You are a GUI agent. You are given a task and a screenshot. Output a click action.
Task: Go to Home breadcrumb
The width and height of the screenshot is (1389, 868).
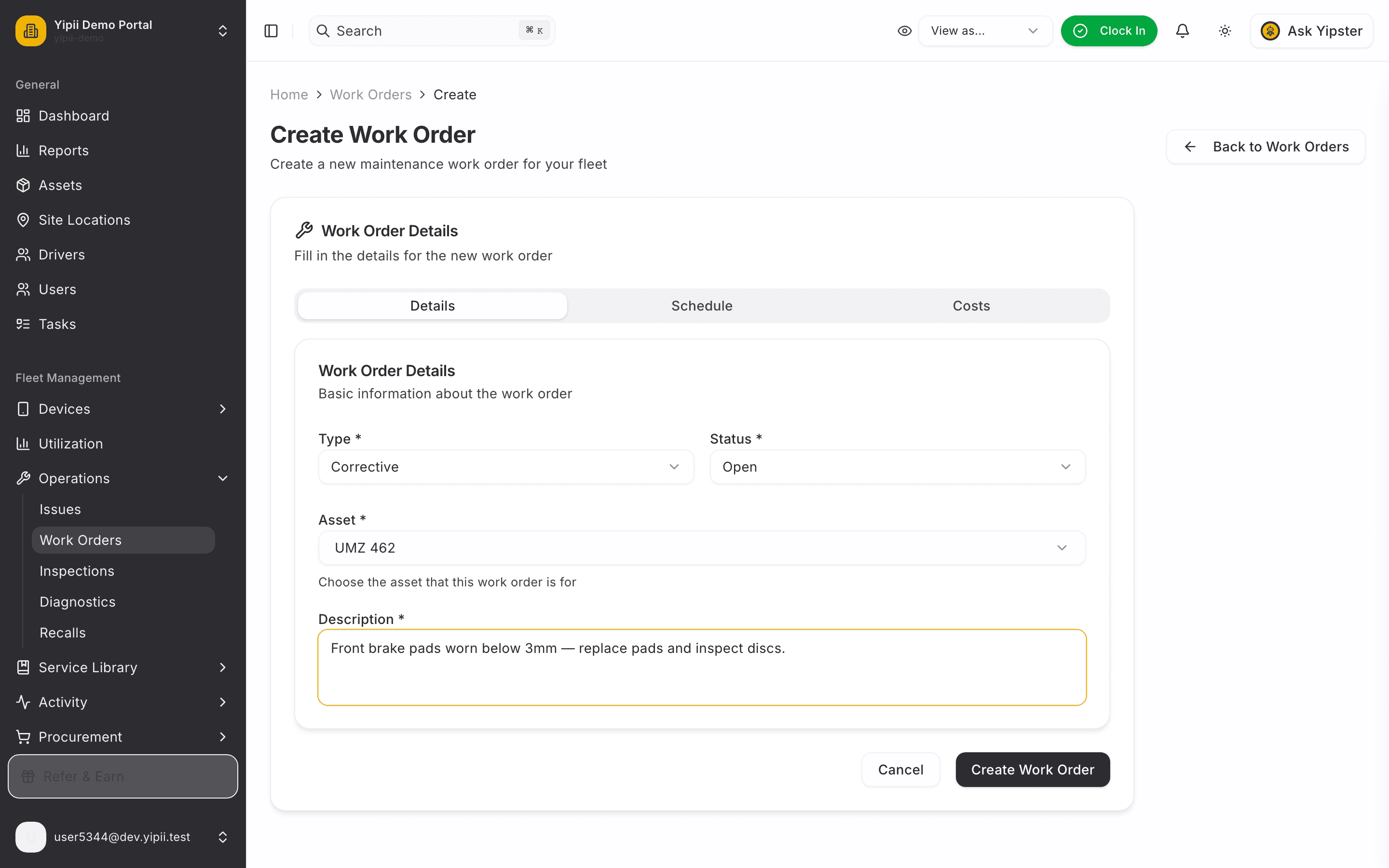tap(289, 95)
